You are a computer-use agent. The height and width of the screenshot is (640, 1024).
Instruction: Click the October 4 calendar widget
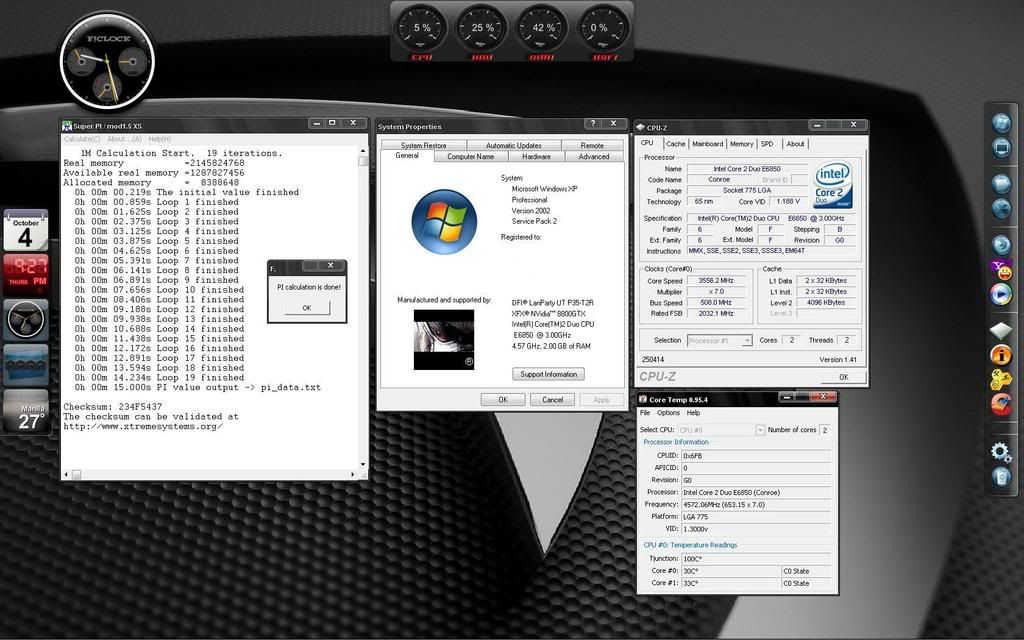coord(25,230)
